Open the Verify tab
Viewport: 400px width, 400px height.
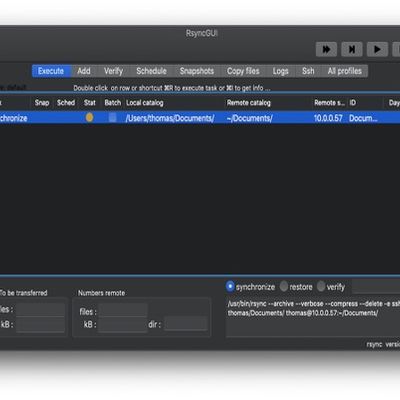click(113, 71)
